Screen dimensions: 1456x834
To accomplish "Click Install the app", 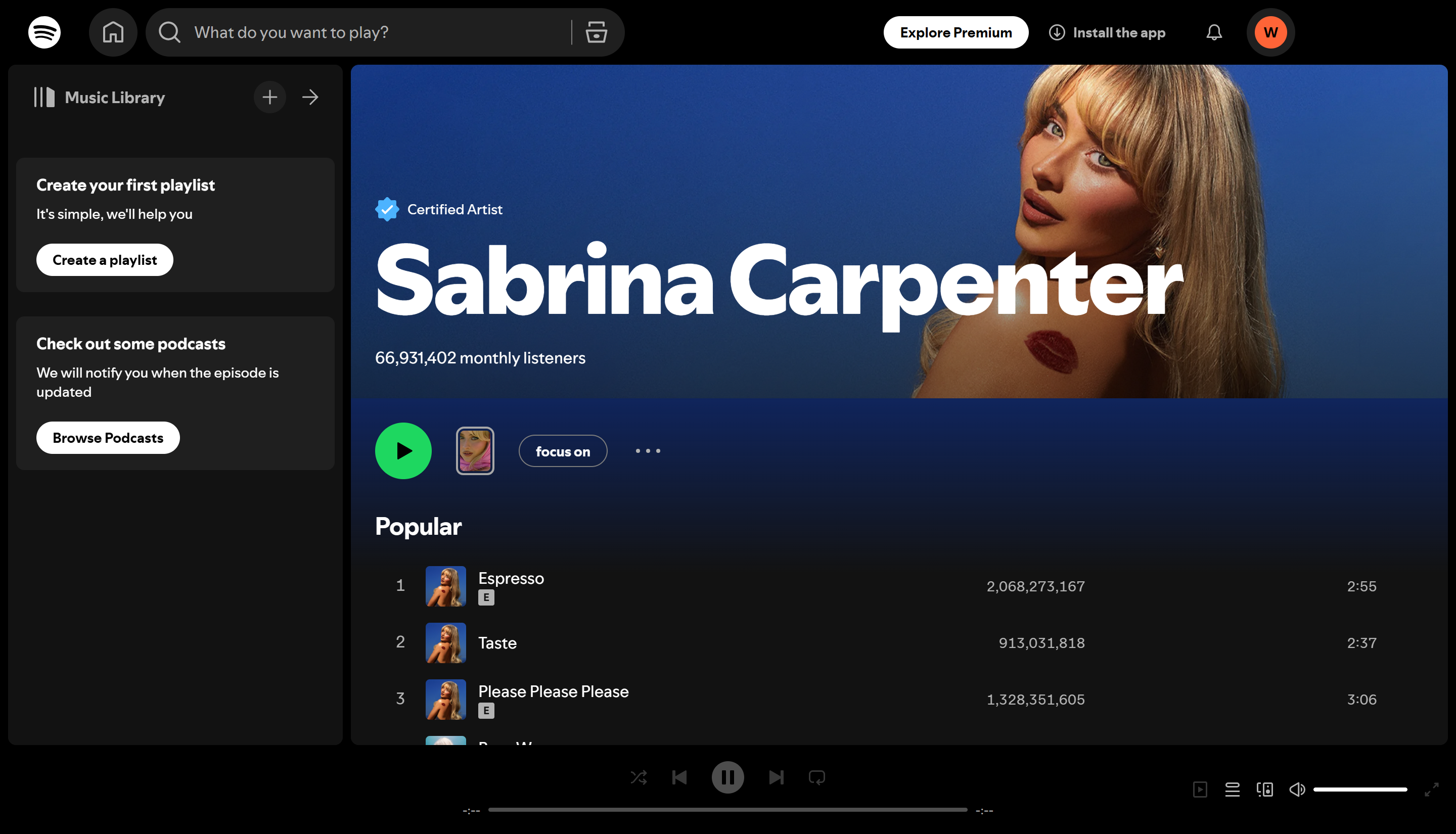I will (x=1107, y=33).
